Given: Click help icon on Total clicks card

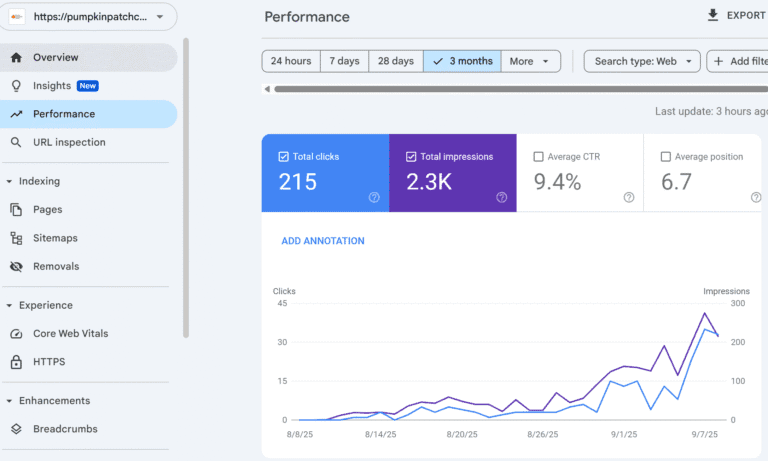Looking at the screenshot, I should click(374, 197).
